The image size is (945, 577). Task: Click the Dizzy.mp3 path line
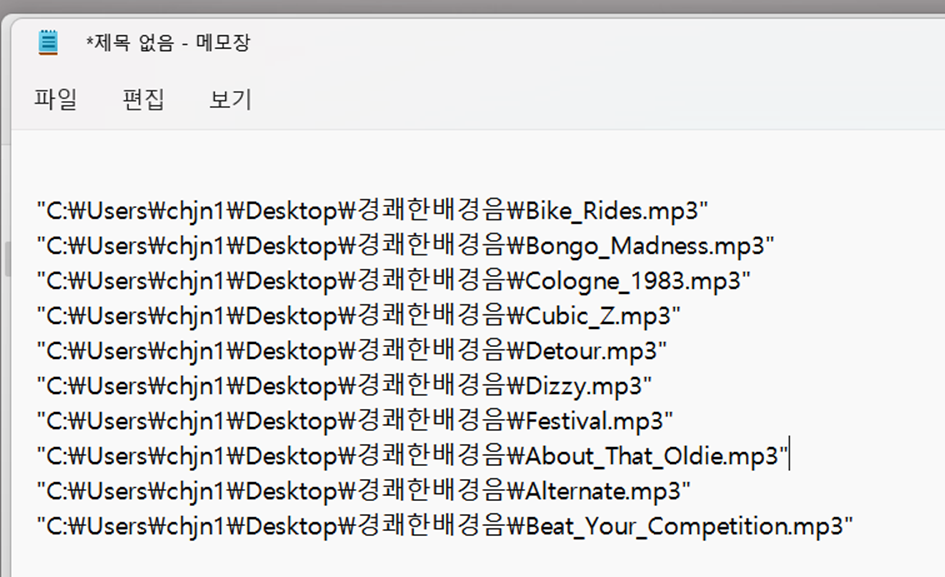344,386
